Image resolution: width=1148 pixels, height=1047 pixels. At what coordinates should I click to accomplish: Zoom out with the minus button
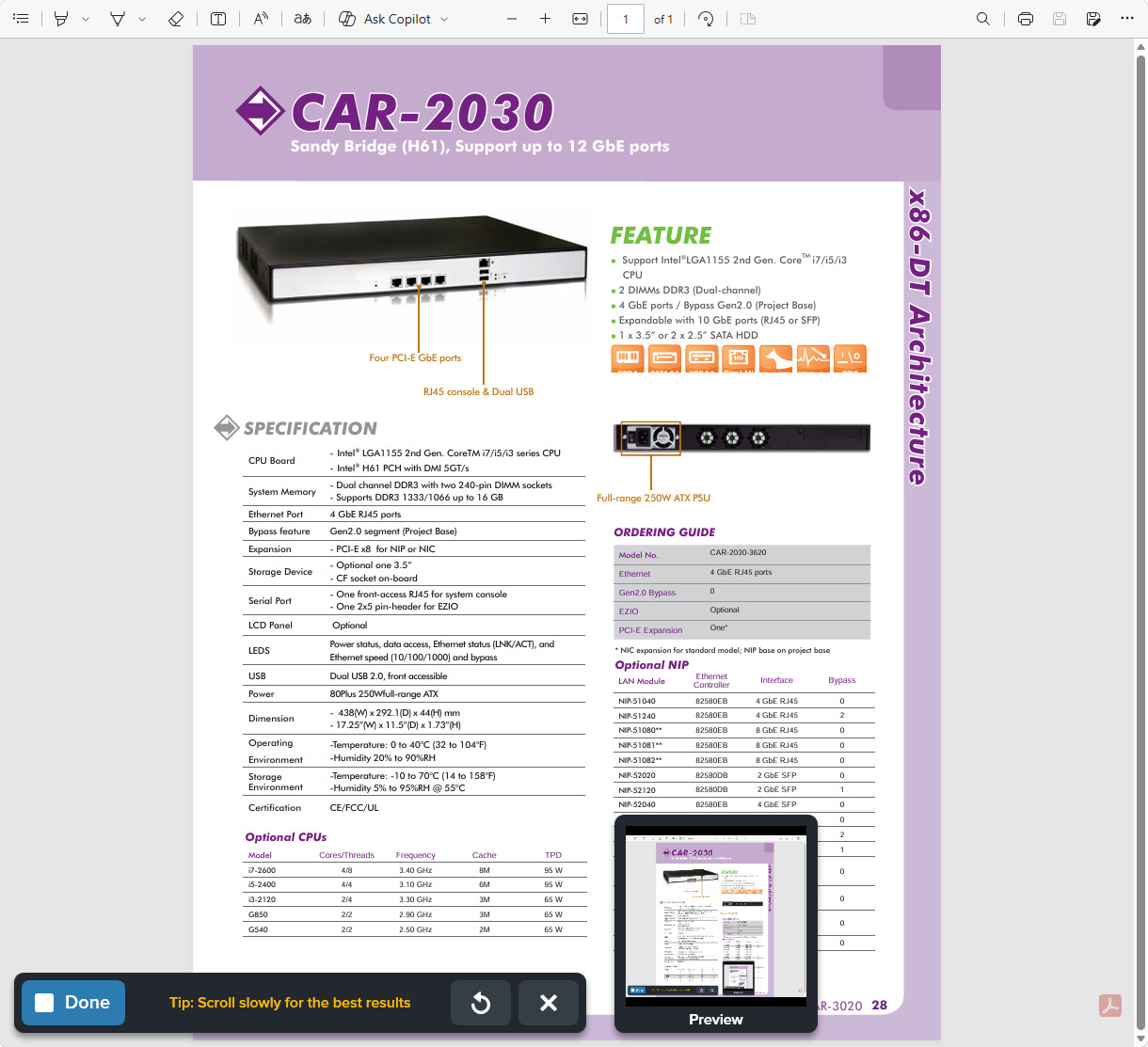512,19
